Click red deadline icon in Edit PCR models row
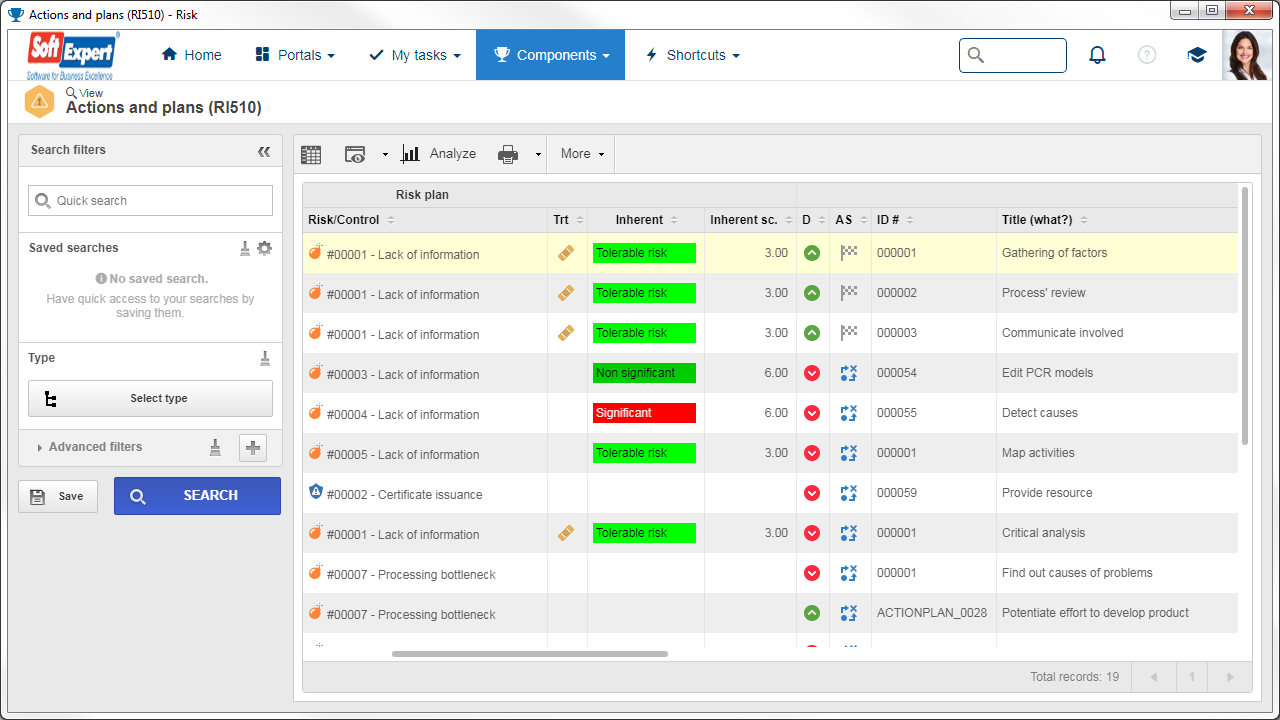This screenshot has height=720, width=1280. tap(812, 373)
